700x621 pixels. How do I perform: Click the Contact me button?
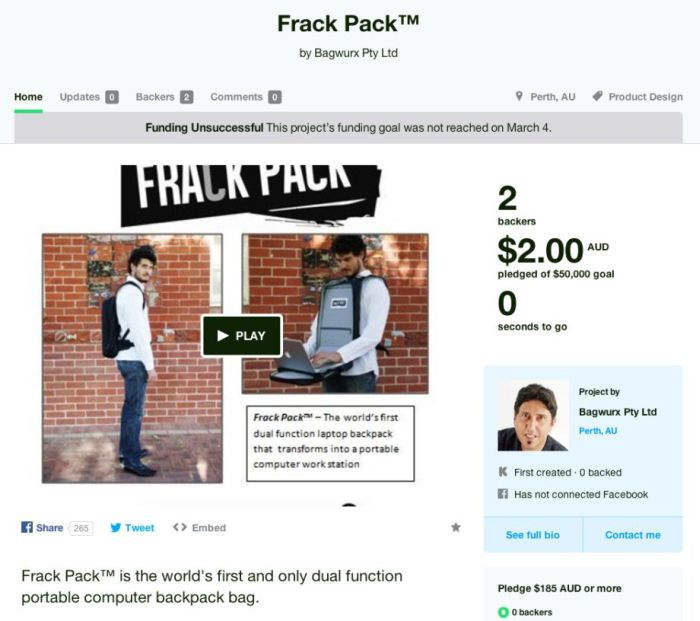(633, 535)
